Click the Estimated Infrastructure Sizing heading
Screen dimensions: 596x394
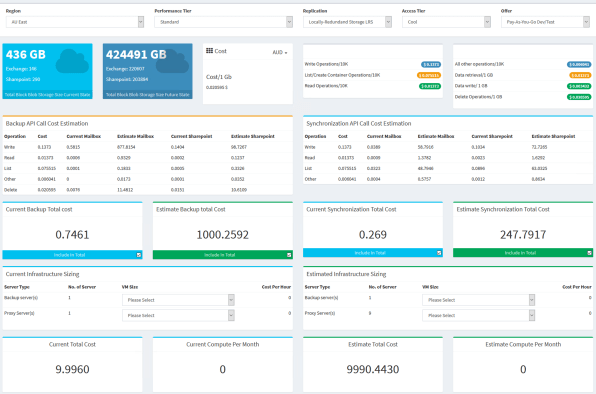[346, 274]
